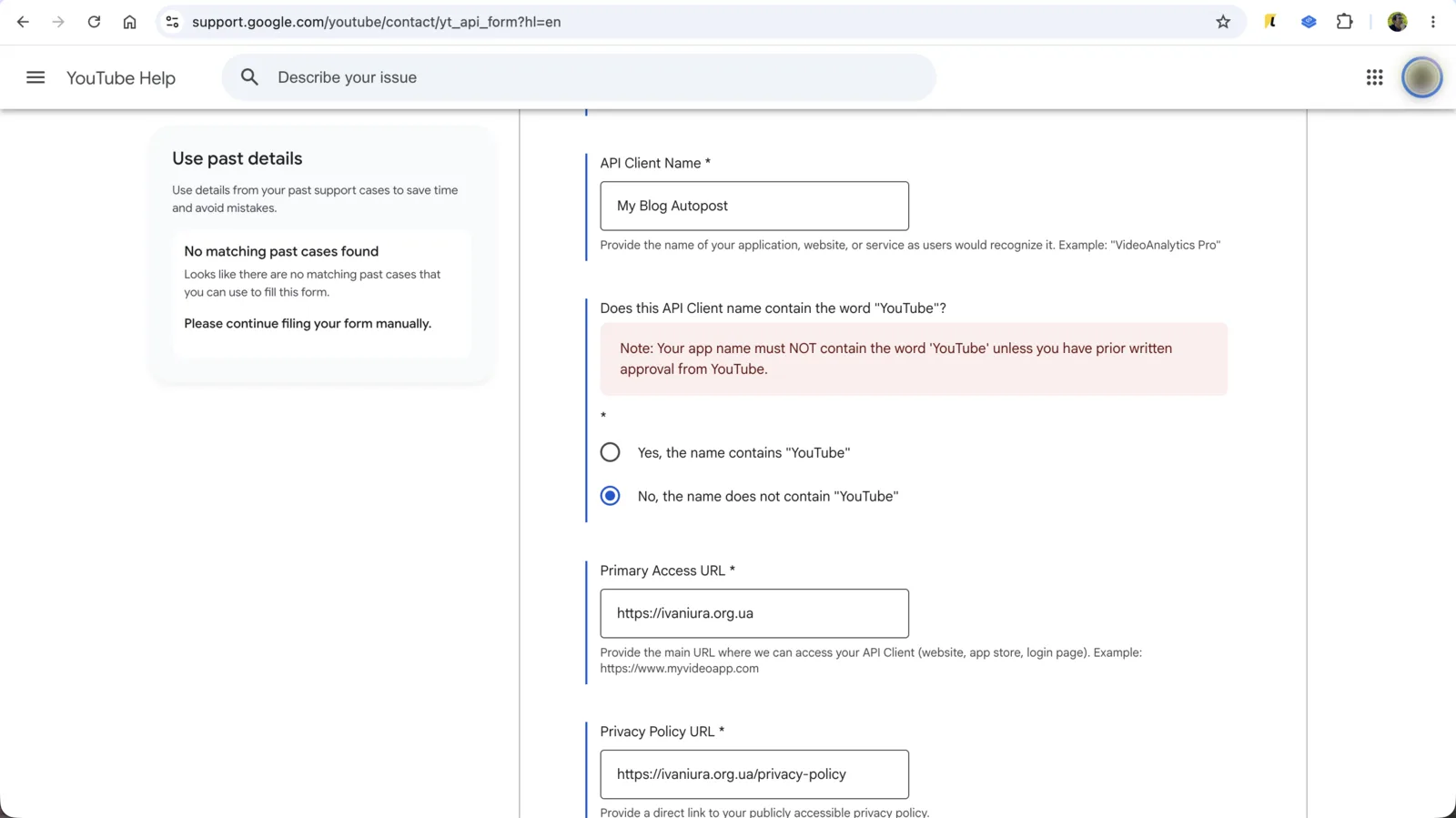Image resolution: width=1456 pixels, height=818 pixels.
Task: Open the yellow pencil extension icon
Action: [1270, 22]
